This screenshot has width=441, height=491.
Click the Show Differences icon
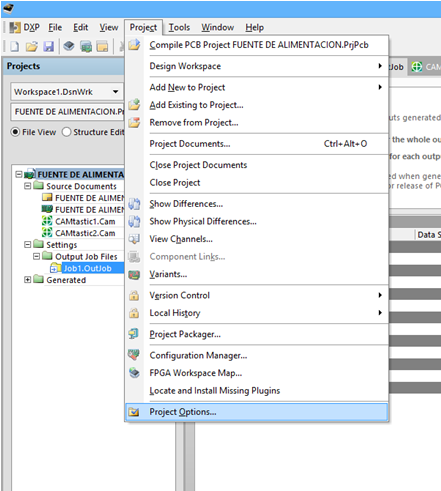(x=134, y=204)
